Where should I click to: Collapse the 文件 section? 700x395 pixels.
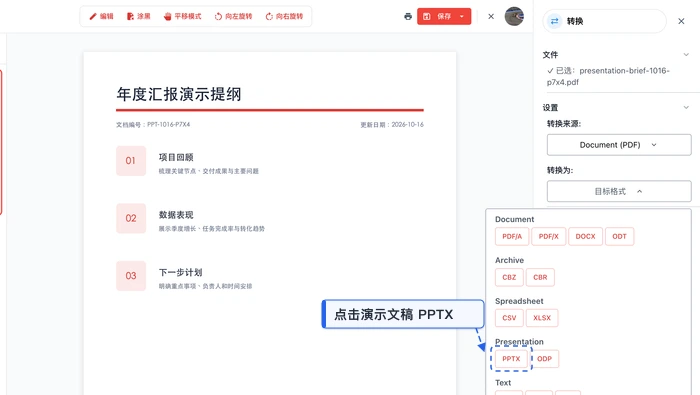click(686, 54)
